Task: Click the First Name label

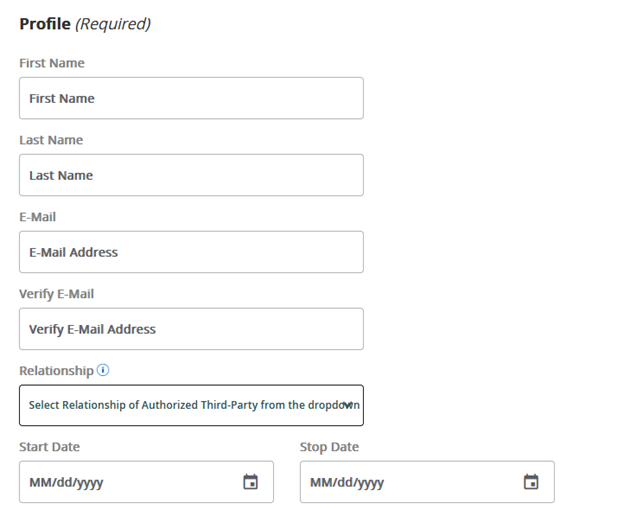Action: [x=52, y=63]
